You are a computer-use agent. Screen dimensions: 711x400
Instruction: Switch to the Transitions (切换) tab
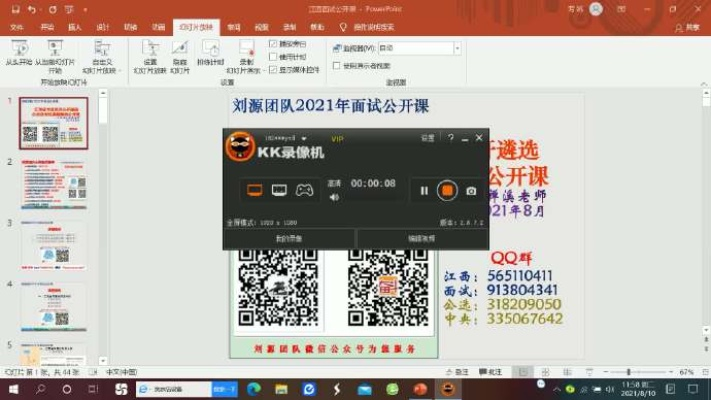pyautogui.click(x=131, y=27)
